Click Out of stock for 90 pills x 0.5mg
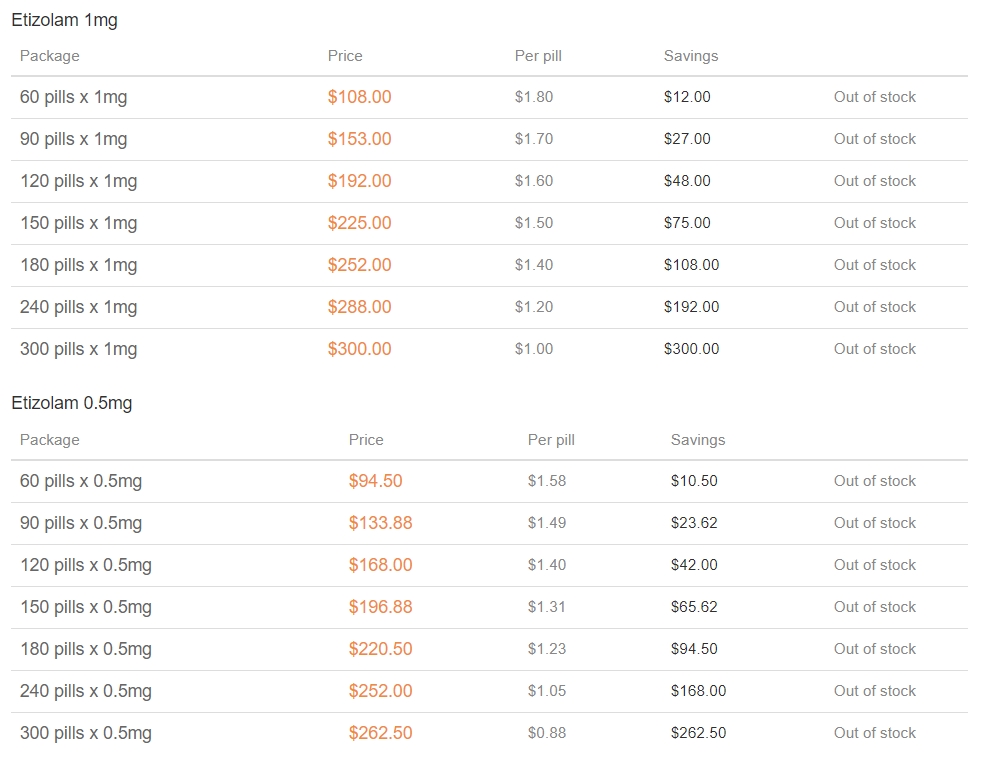This screenshot has width=997, height=767. tap(874, 523)
